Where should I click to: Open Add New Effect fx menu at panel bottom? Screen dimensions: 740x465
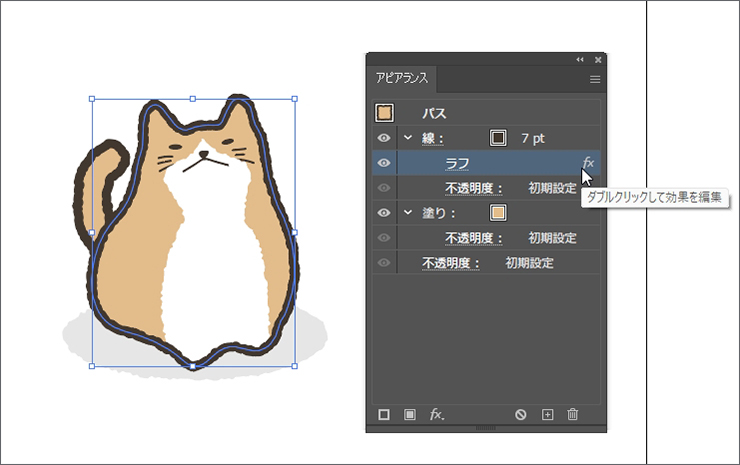pyautogui.click(x=436, y=414)
